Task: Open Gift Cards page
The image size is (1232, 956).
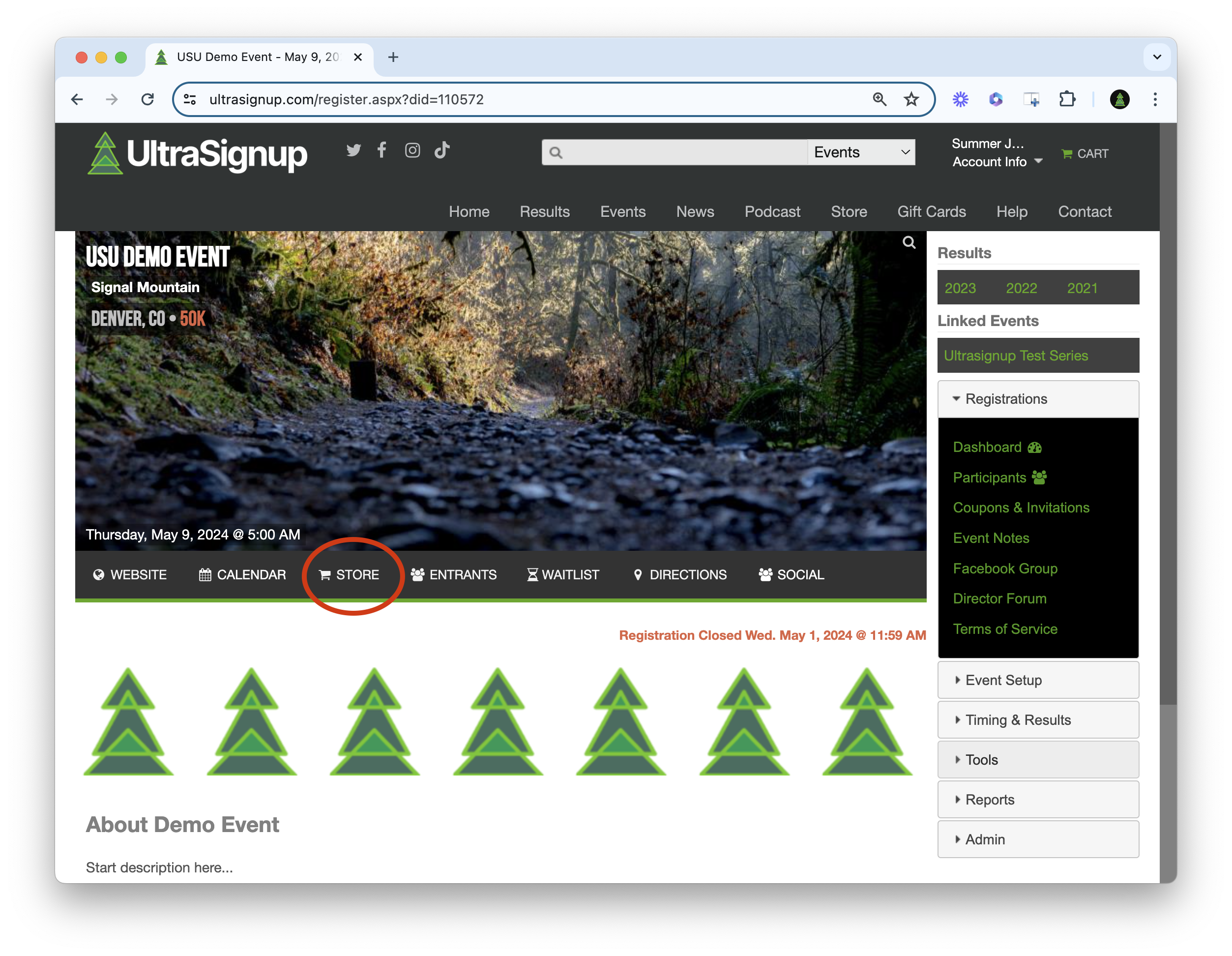Action: pyautogui.click(x=931, y=211)
